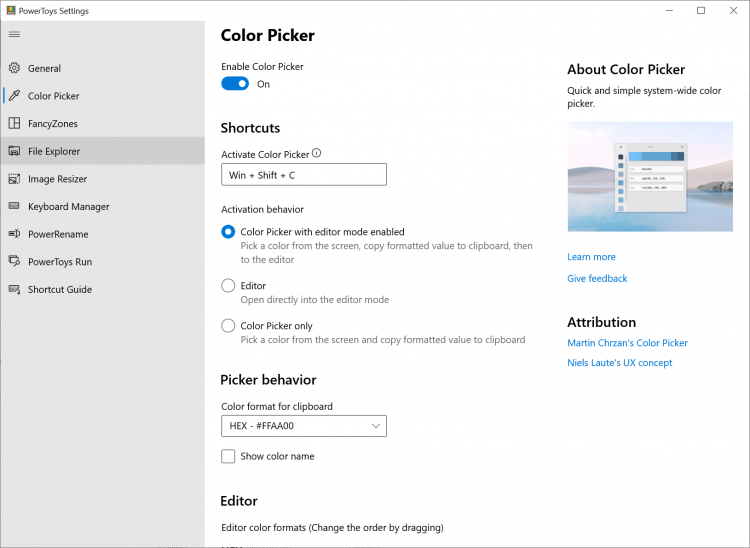The width and height of the screenshot is (750, 548).
Task: Click the PowerRename sidebar icon
Action: pyautogui.click(x=14, y=234)
